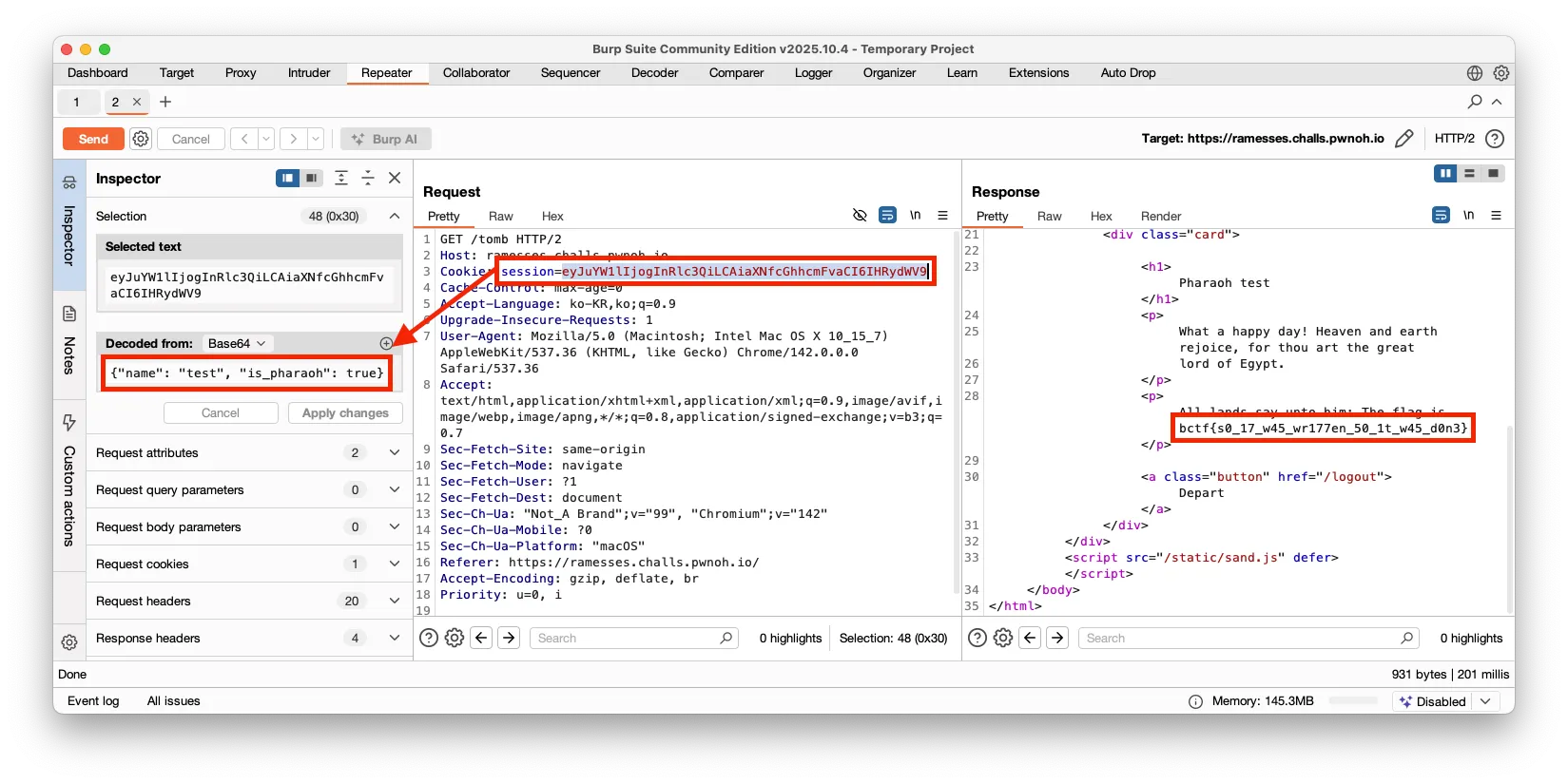Search Repeater tabs with magnifier icon
This screenshot has width=1568, height=784.
1475,102
